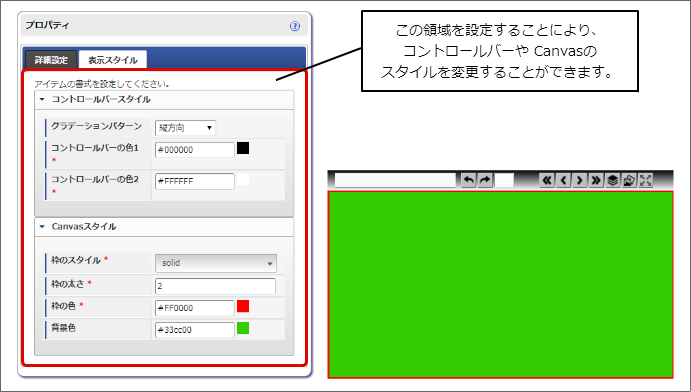The height and width of the screenshot is (392, 691).
Task: Open the layers stack icon
Action: tap(613, 180)
